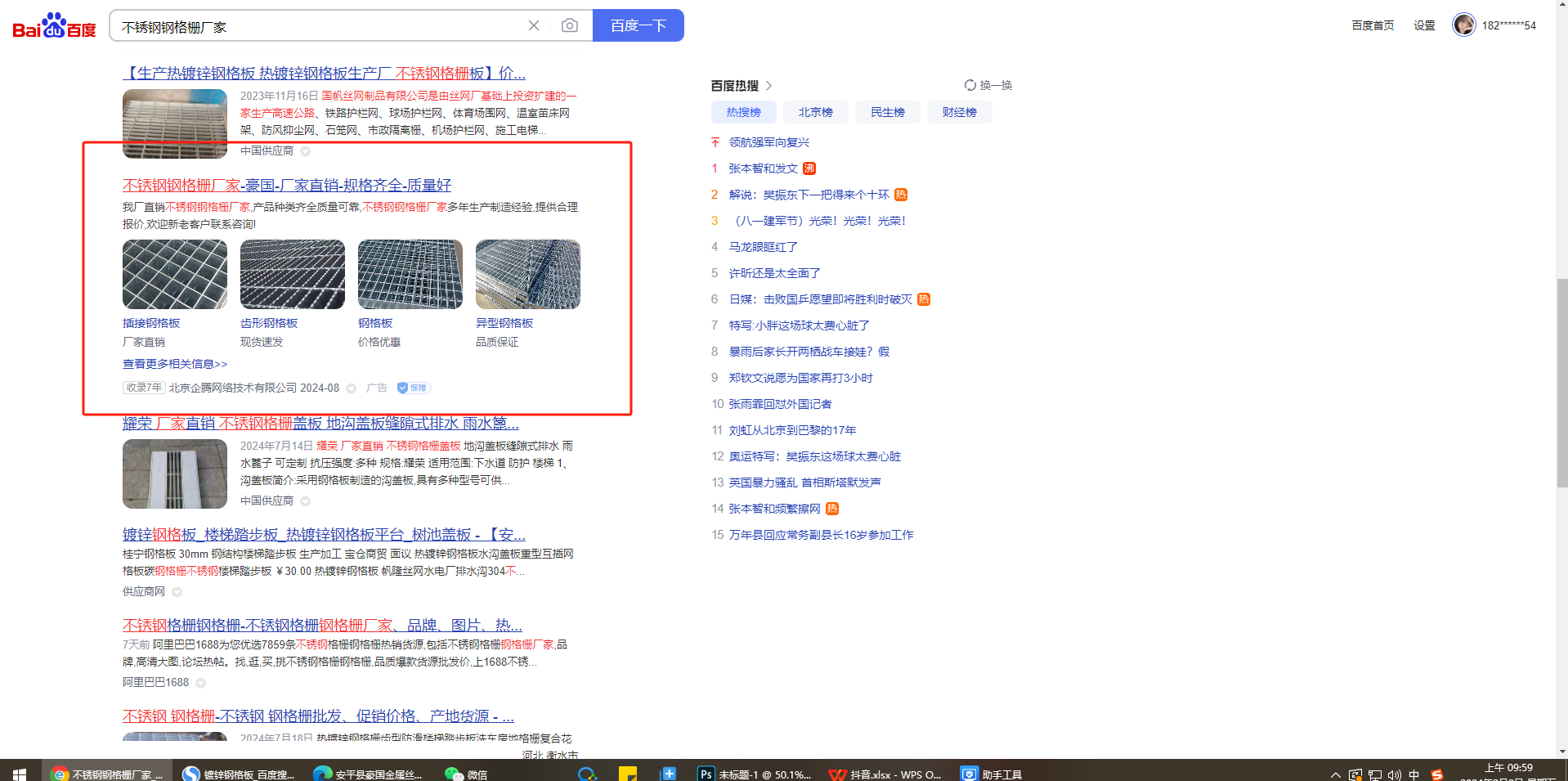Open hot search 张本智和发文

[763, 168]
